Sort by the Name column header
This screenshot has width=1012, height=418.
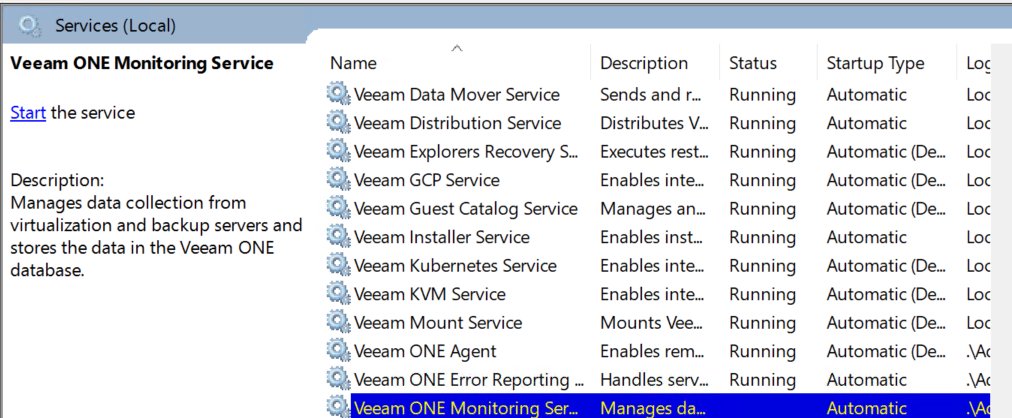coord(353,63)
